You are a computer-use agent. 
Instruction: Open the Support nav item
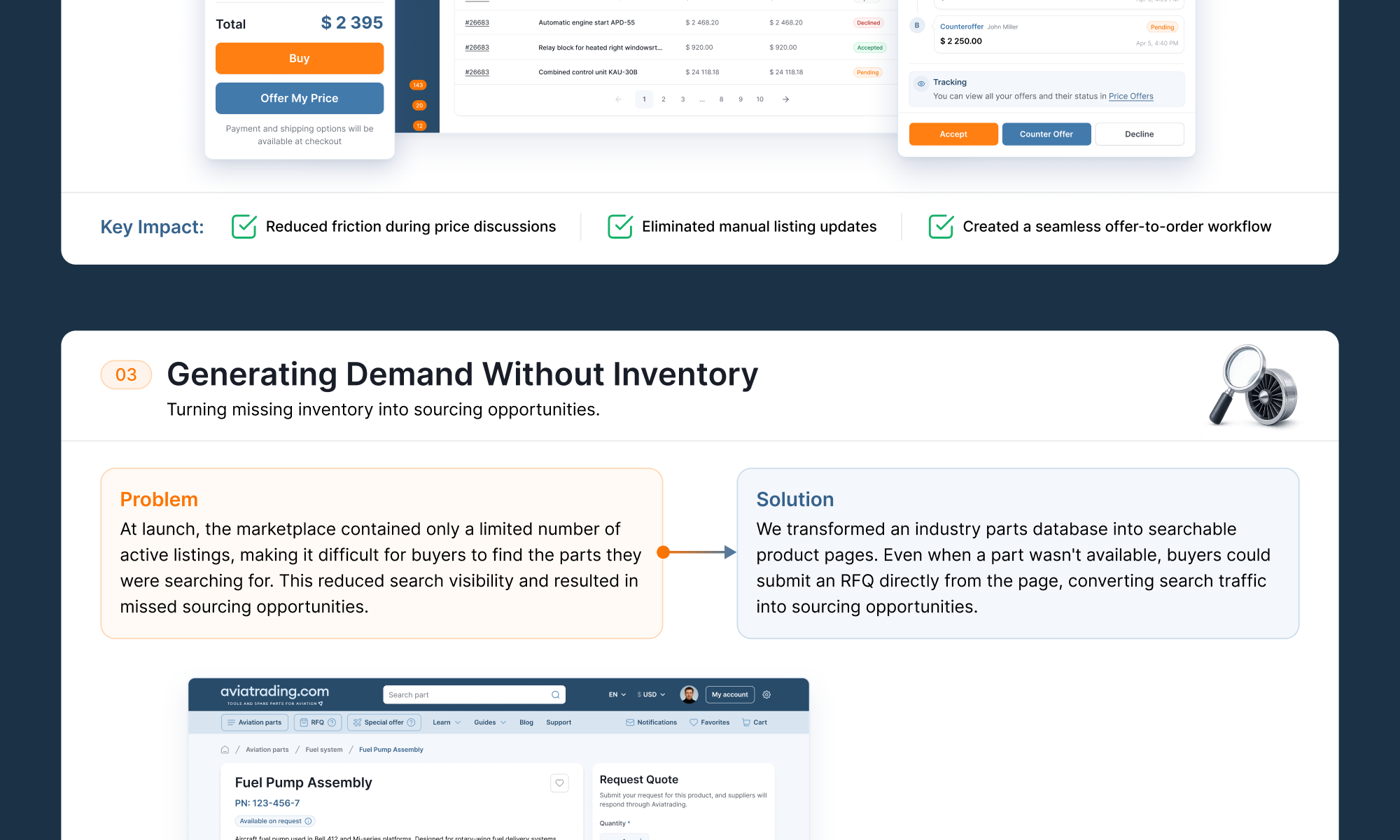(x=559, y=722)
